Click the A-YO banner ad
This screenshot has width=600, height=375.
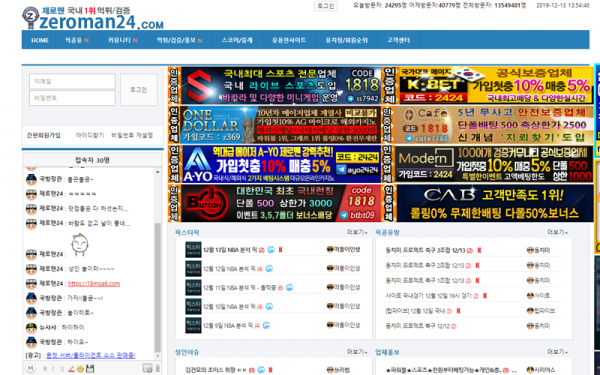[275, 164]
